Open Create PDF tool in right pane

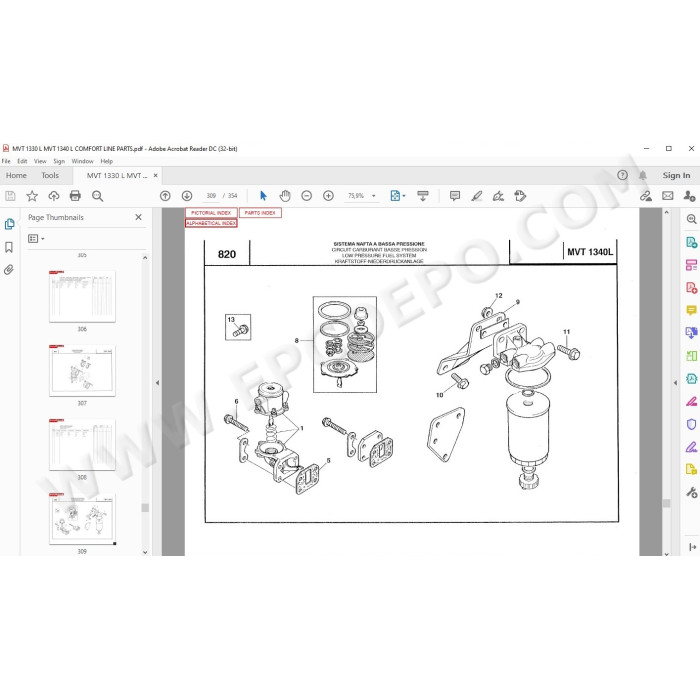point(692,287)
